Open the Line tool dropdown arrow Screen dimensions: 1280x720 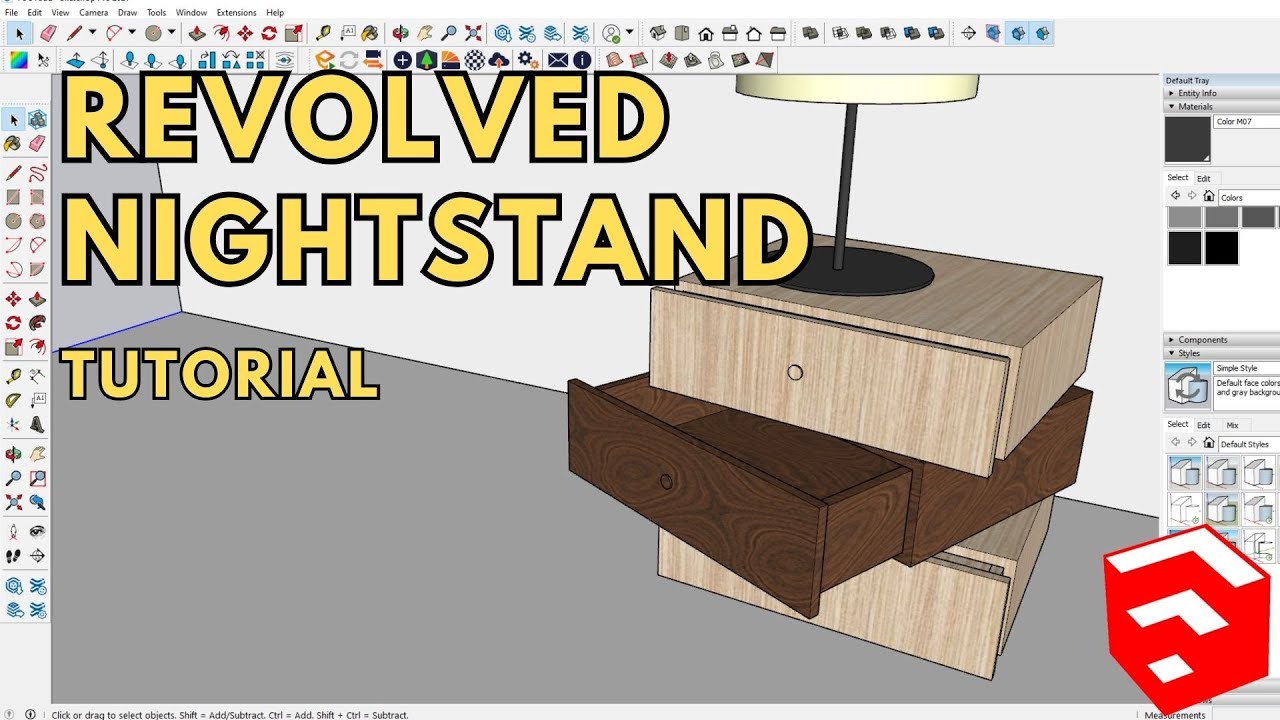[92, 33]
